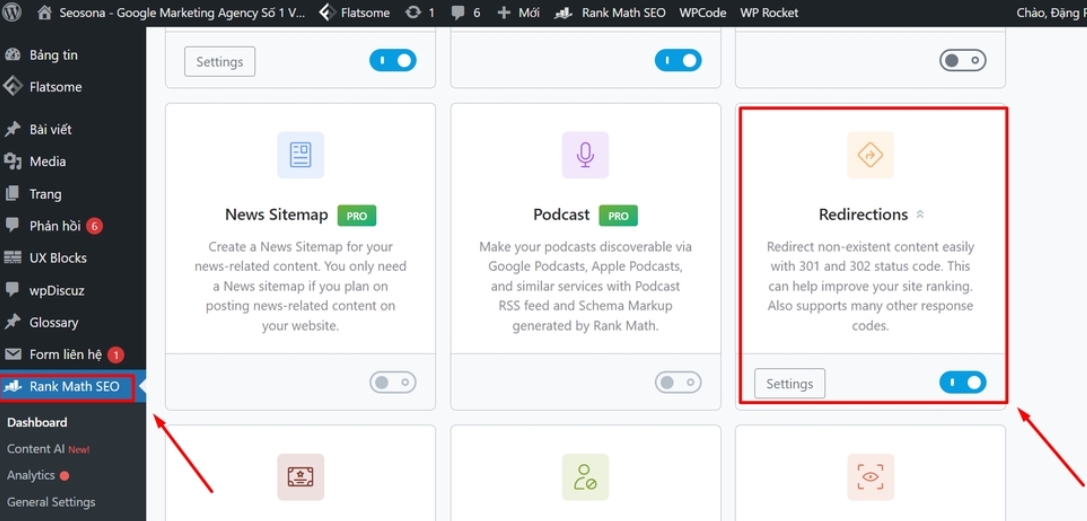The width and height of the screenshot is (1087, 521).
Task: Open Rank Math Dashboard submenu
Action: 37,423
